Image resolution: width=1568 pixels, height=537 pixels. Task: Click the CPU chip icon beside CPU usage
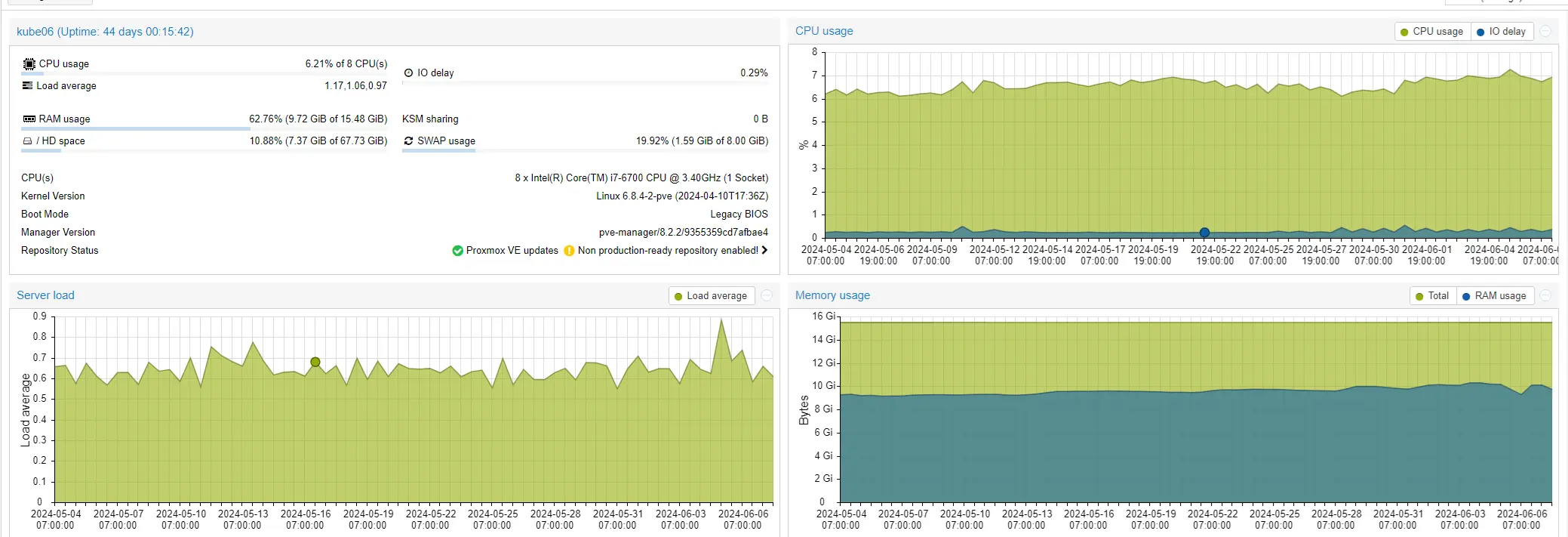point(29,64)
